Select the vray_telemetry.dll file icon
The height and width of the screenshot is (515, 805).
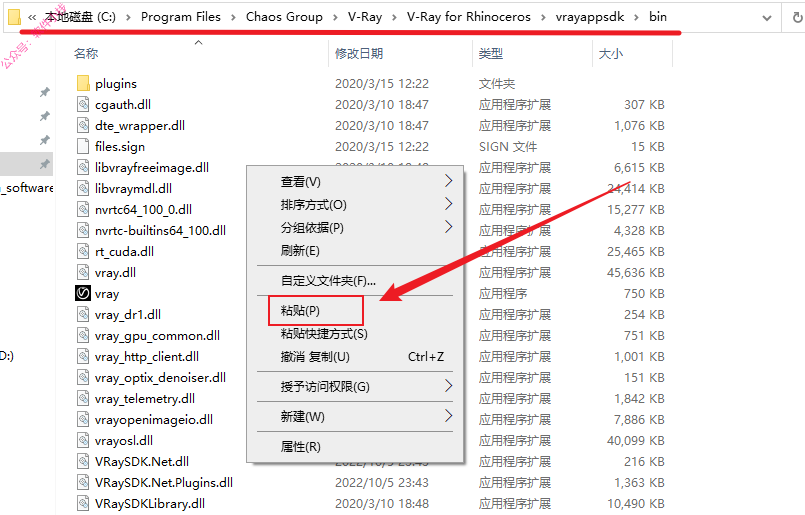point(83,398)
